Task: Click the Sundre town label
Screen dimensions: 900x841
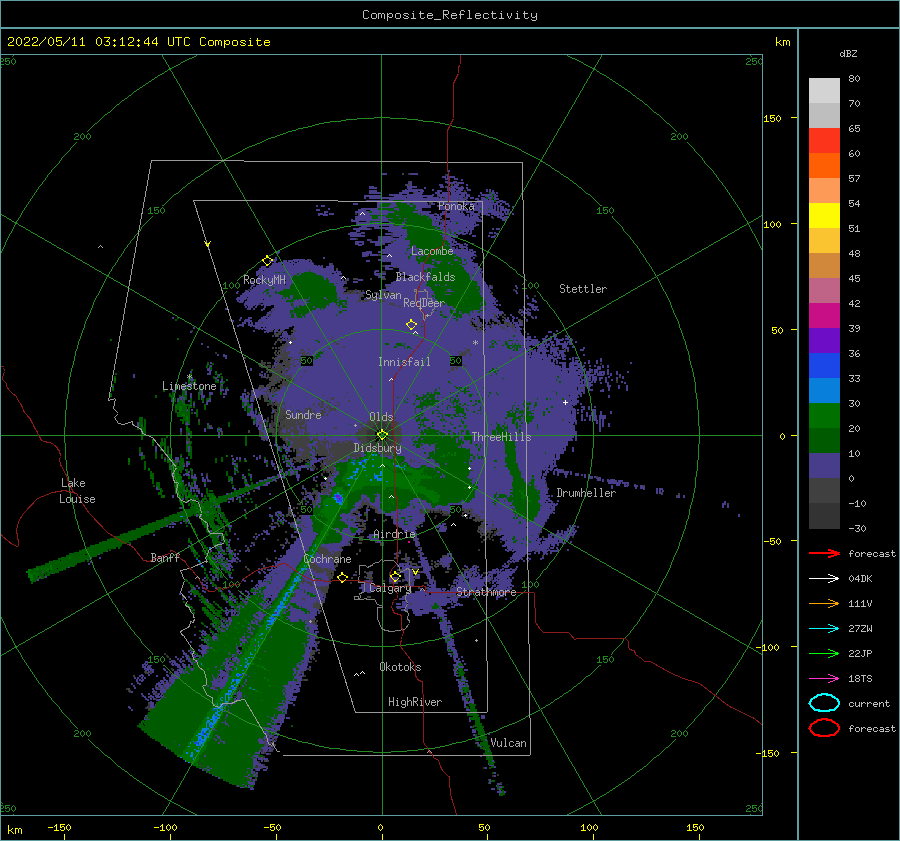Action: [x=304, y=414]
